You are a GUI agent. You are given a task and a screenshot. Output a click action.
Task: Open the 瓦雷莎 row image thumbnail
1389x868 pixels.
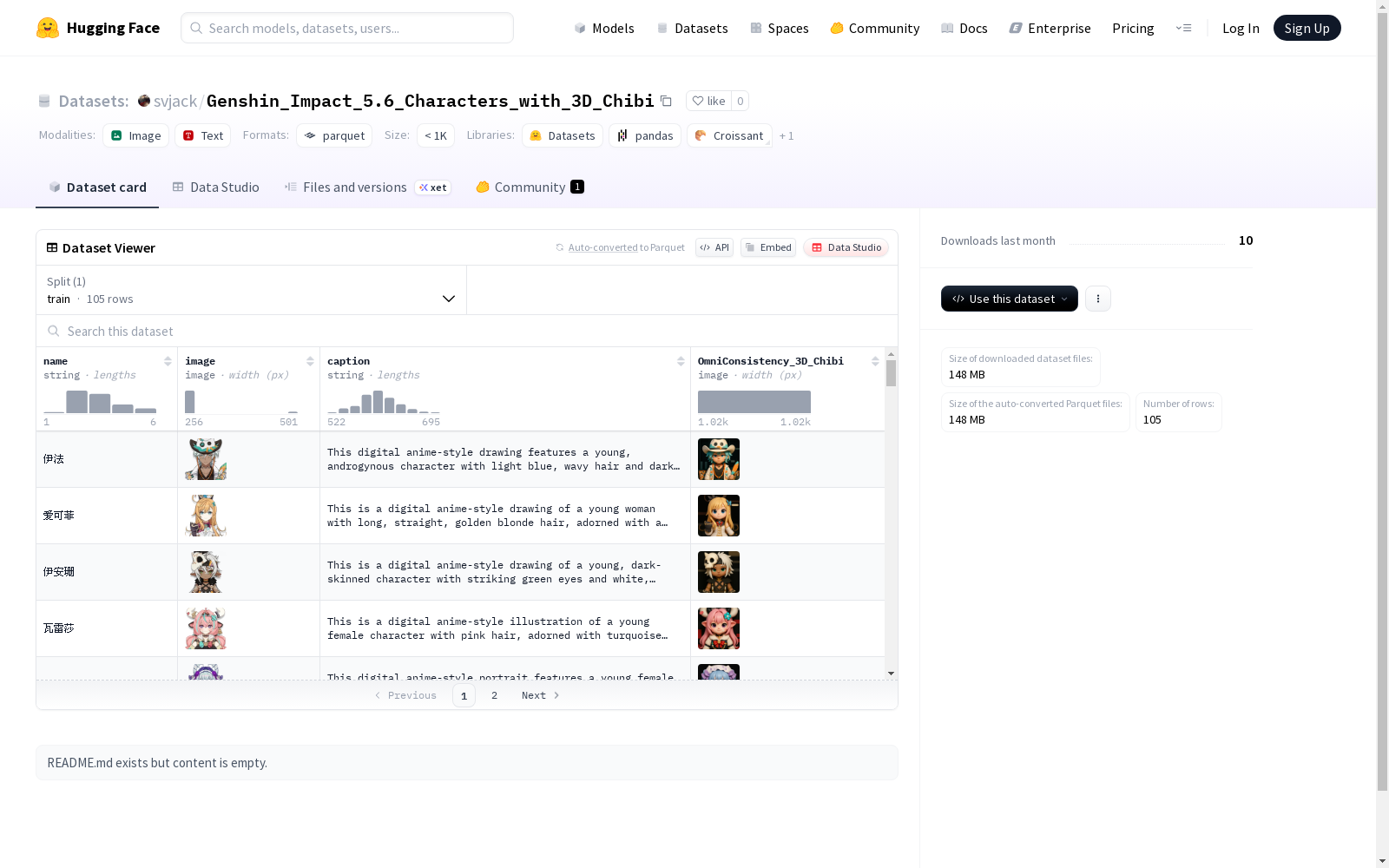tap(206, 628)
